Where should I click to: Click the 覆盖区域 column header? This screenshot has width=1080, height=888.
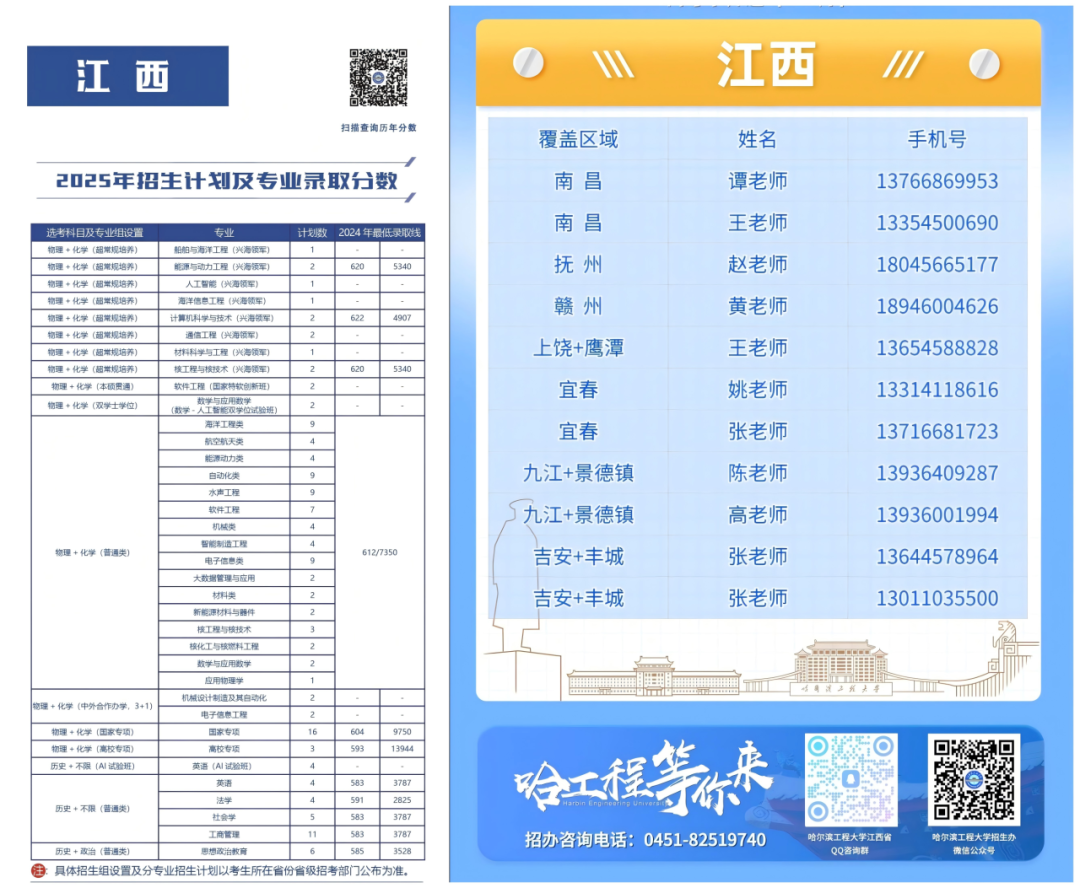577,140
